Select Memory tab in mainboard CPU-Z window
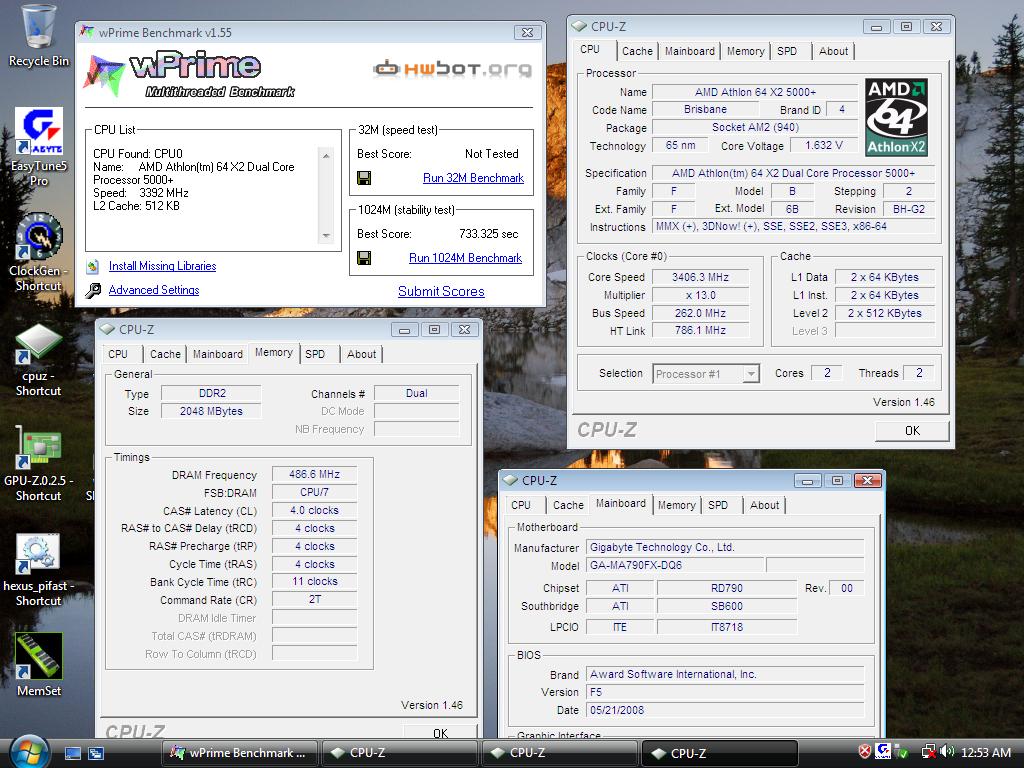Image resolution: width=1024 pixels, height=768 pixels. pos(677,505)
